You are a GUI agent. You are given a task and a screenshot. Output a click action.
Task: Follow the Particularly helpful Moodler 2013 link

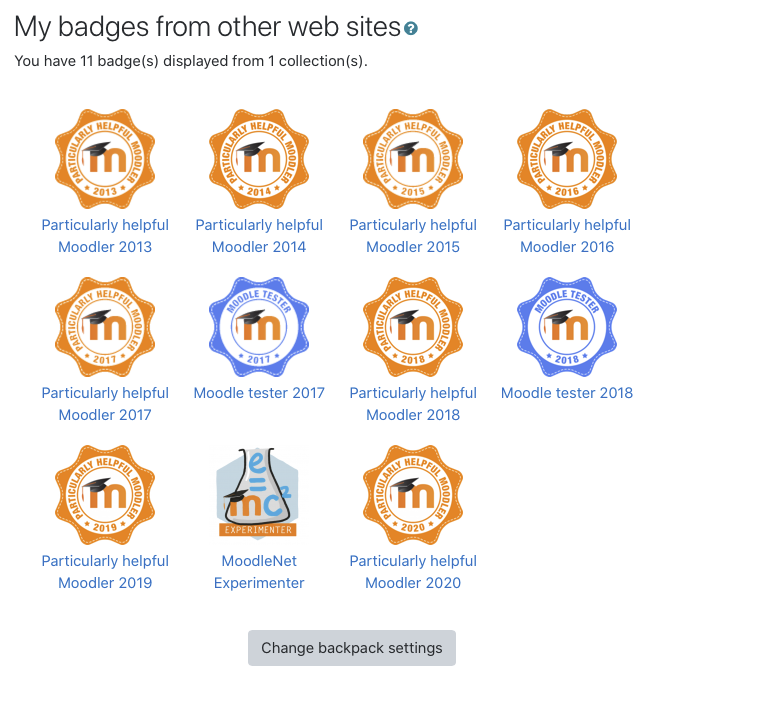pyautogui.click(x=105, y=236)
